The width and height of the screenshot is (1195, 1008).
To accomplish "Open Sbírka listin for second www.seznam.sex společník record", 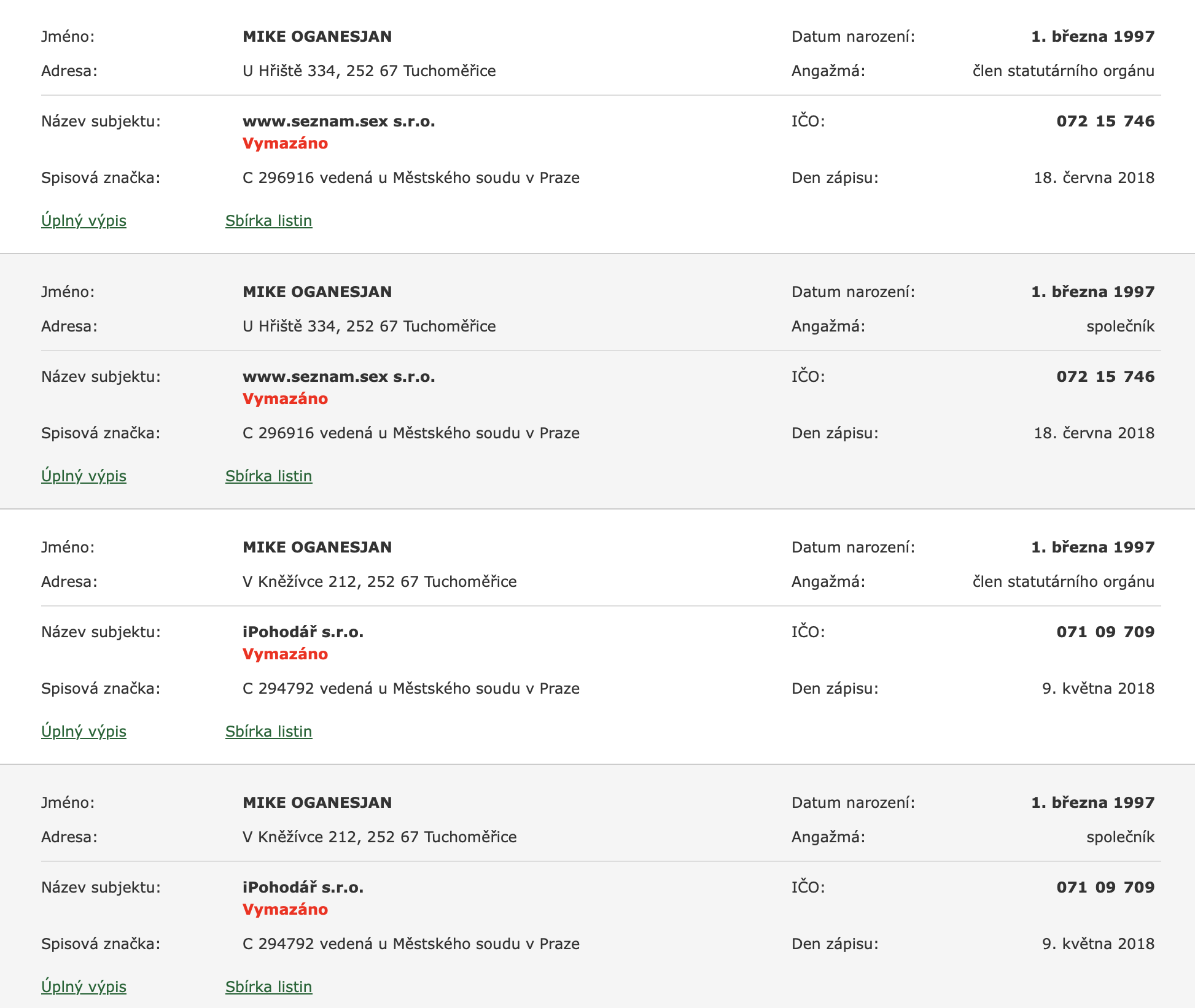I will (269, 476).
